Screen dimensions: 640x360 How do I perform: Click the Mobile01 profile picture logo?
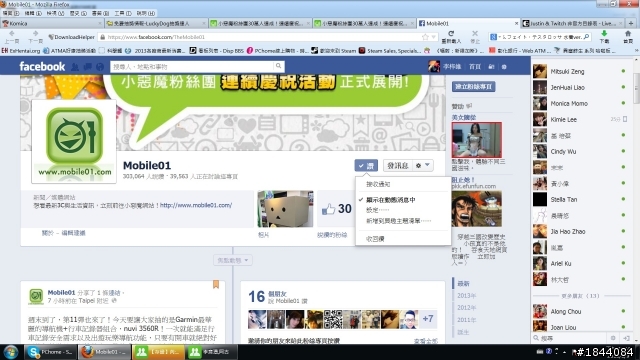[x=74, y=141]
